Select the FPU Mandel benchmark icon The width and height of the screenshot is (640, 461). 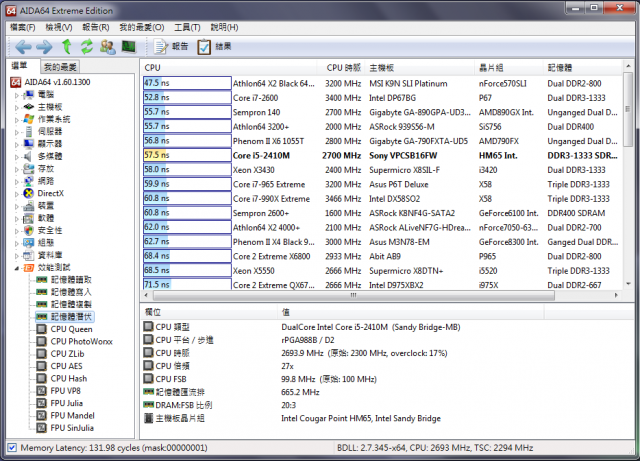pos(41,415)
